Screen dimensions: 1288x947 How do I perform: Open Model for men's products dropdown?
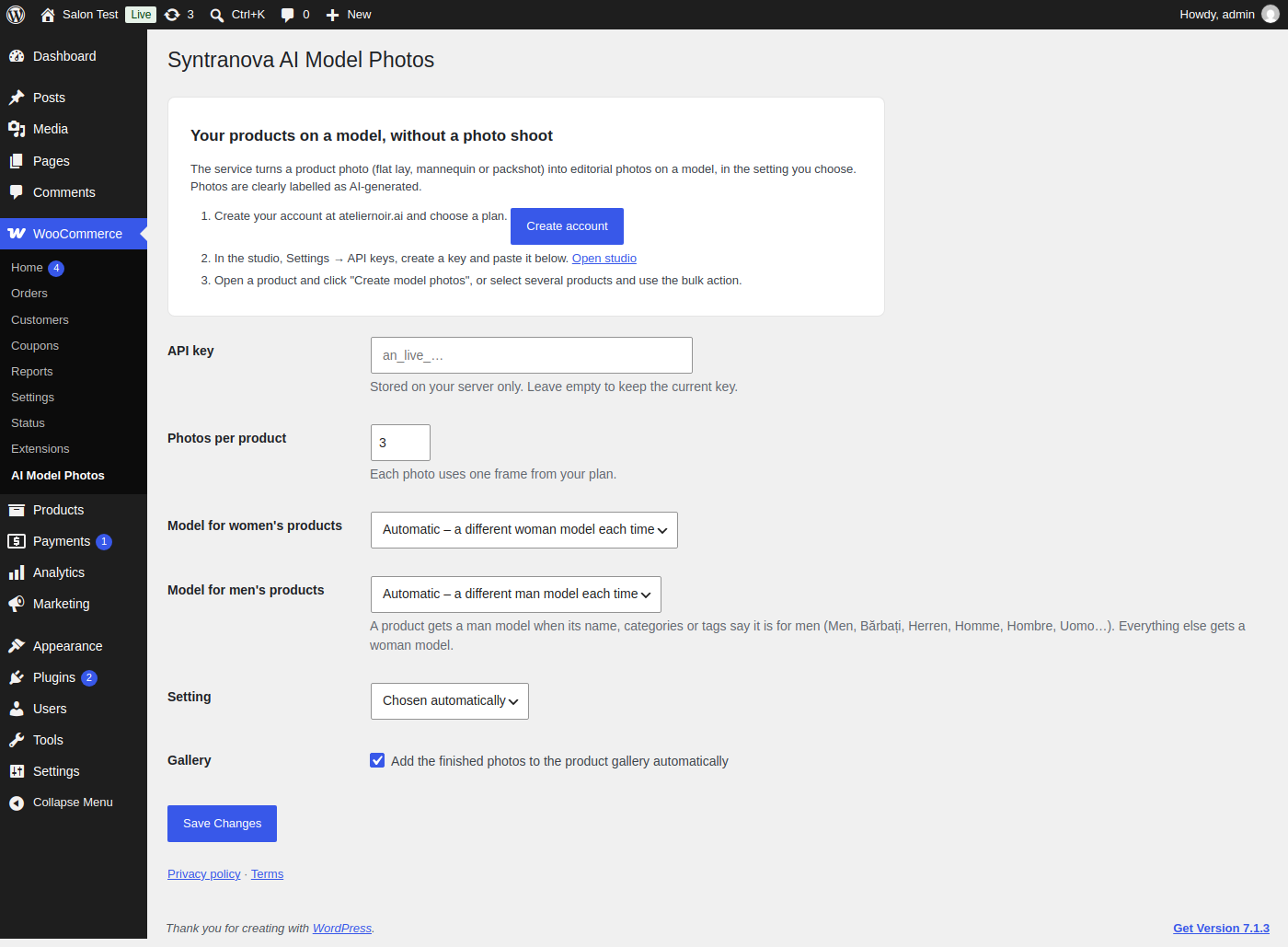coord(516,595)
